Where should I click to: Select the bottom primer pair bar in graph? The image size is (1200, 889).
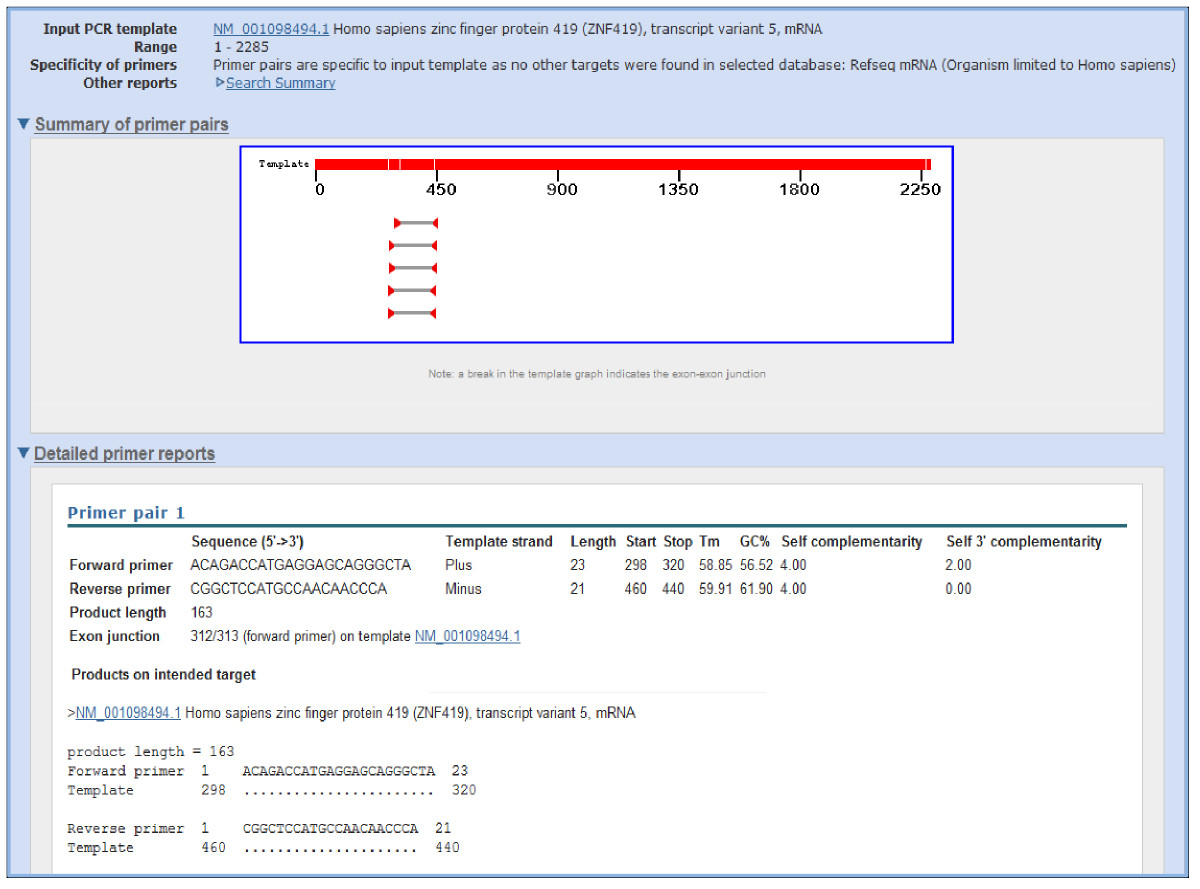[x=411, y=313]
